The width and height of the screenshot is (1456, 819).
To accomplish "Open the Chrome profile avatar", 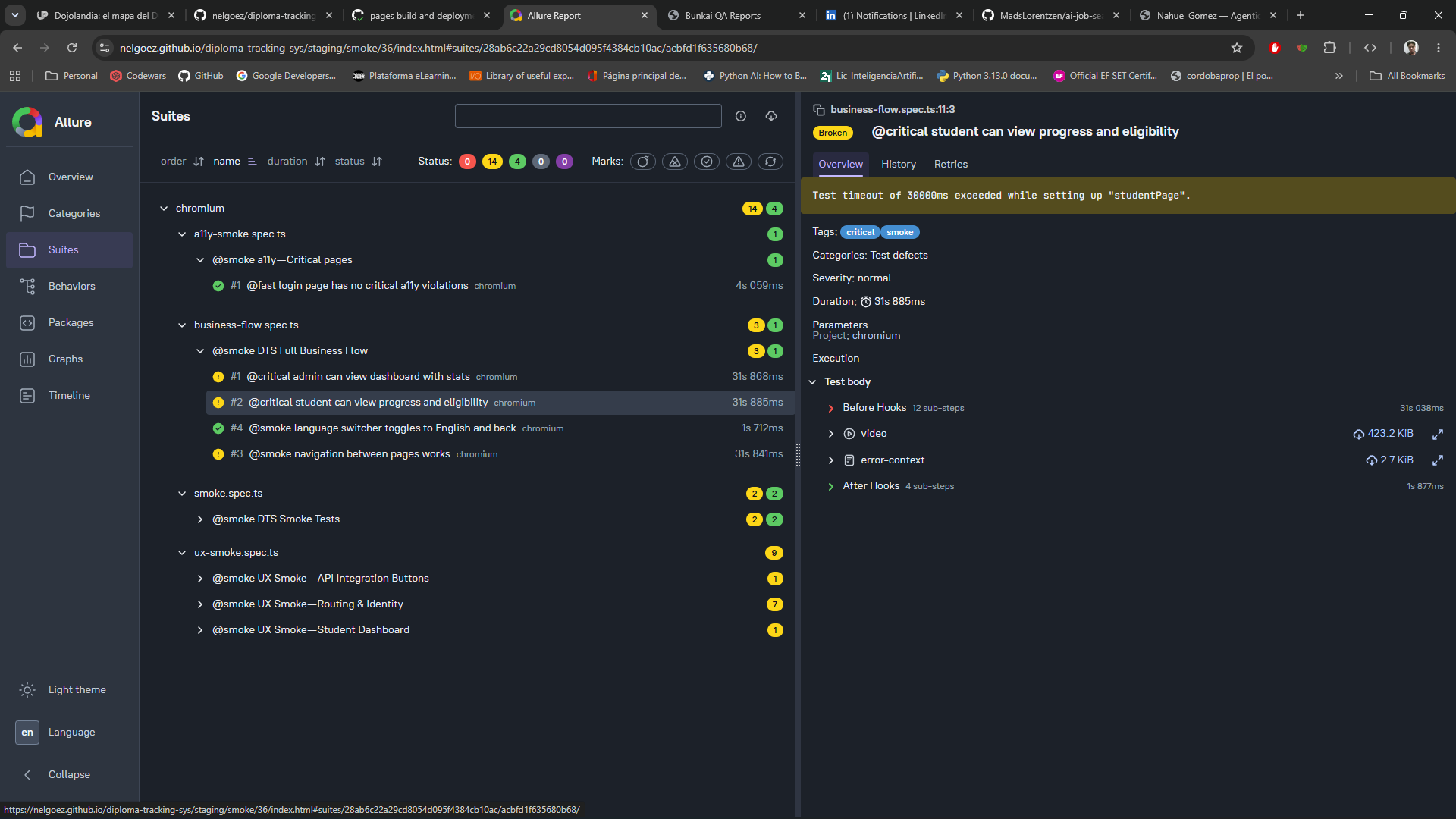I will pyautogui.click(x=1411, y=48).
